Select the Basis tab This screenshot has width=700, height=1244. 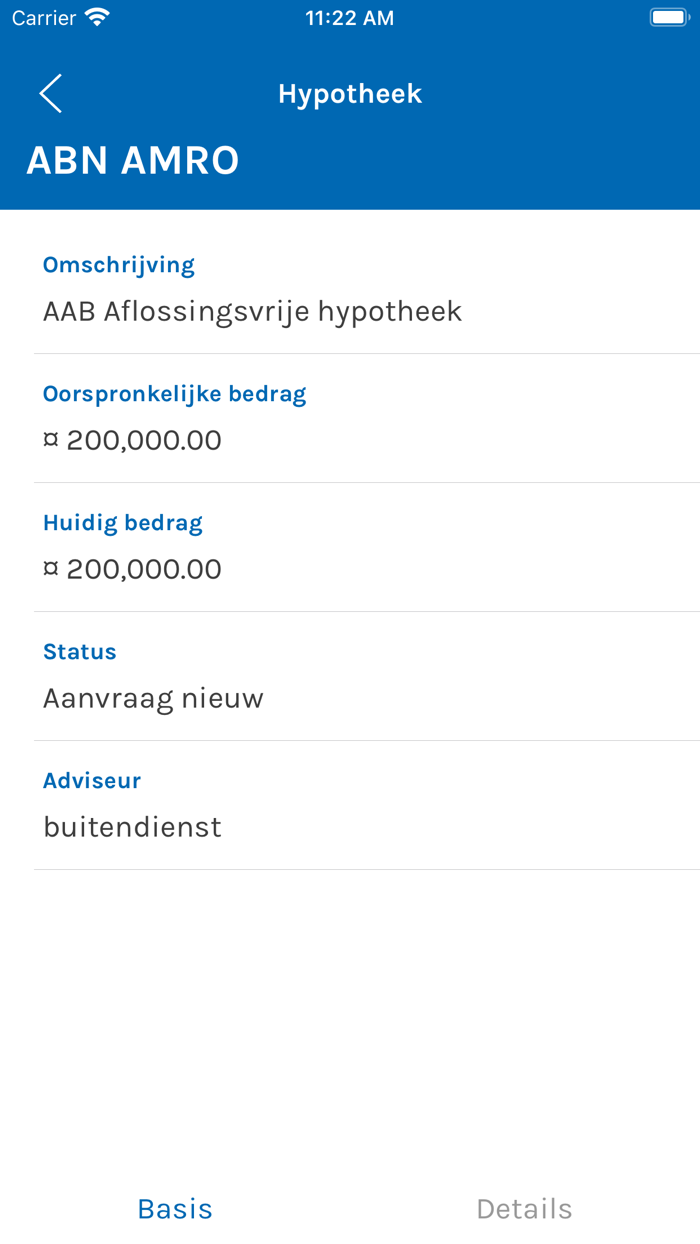pyautogui.click(x=174, y=1208)
